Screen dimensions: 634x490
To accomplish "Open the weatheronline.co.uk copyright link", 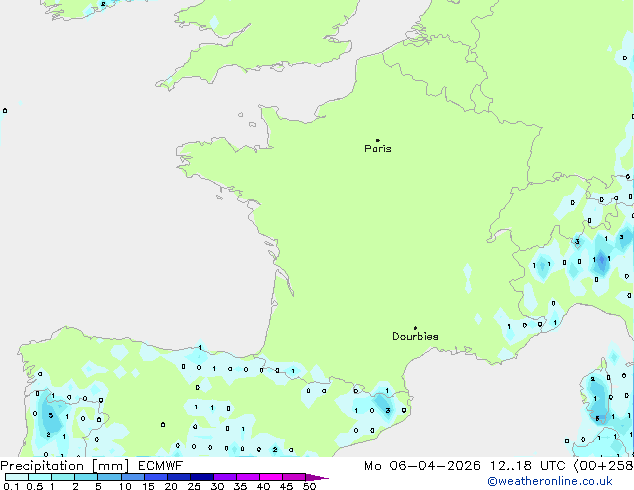I will click(550, 481).
